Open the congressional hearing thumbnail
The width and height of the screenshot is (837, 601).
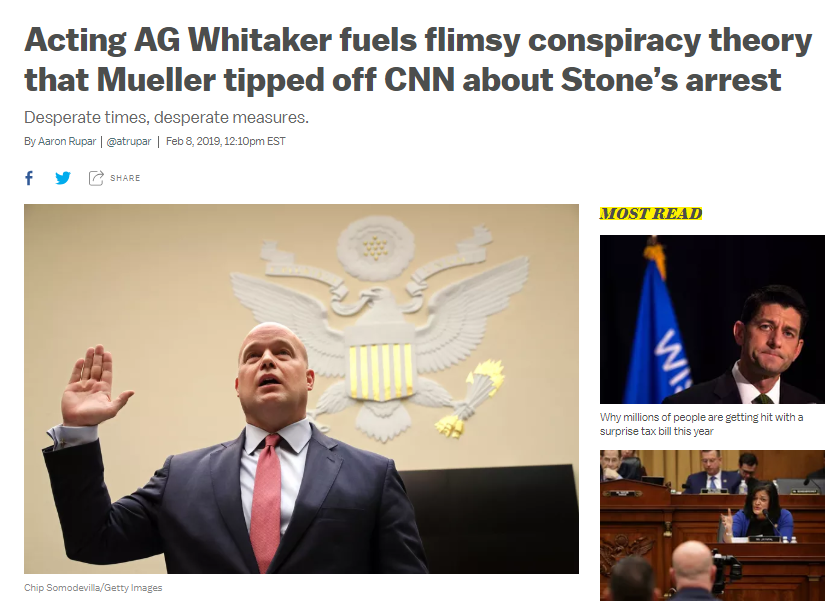coord(712,525)
